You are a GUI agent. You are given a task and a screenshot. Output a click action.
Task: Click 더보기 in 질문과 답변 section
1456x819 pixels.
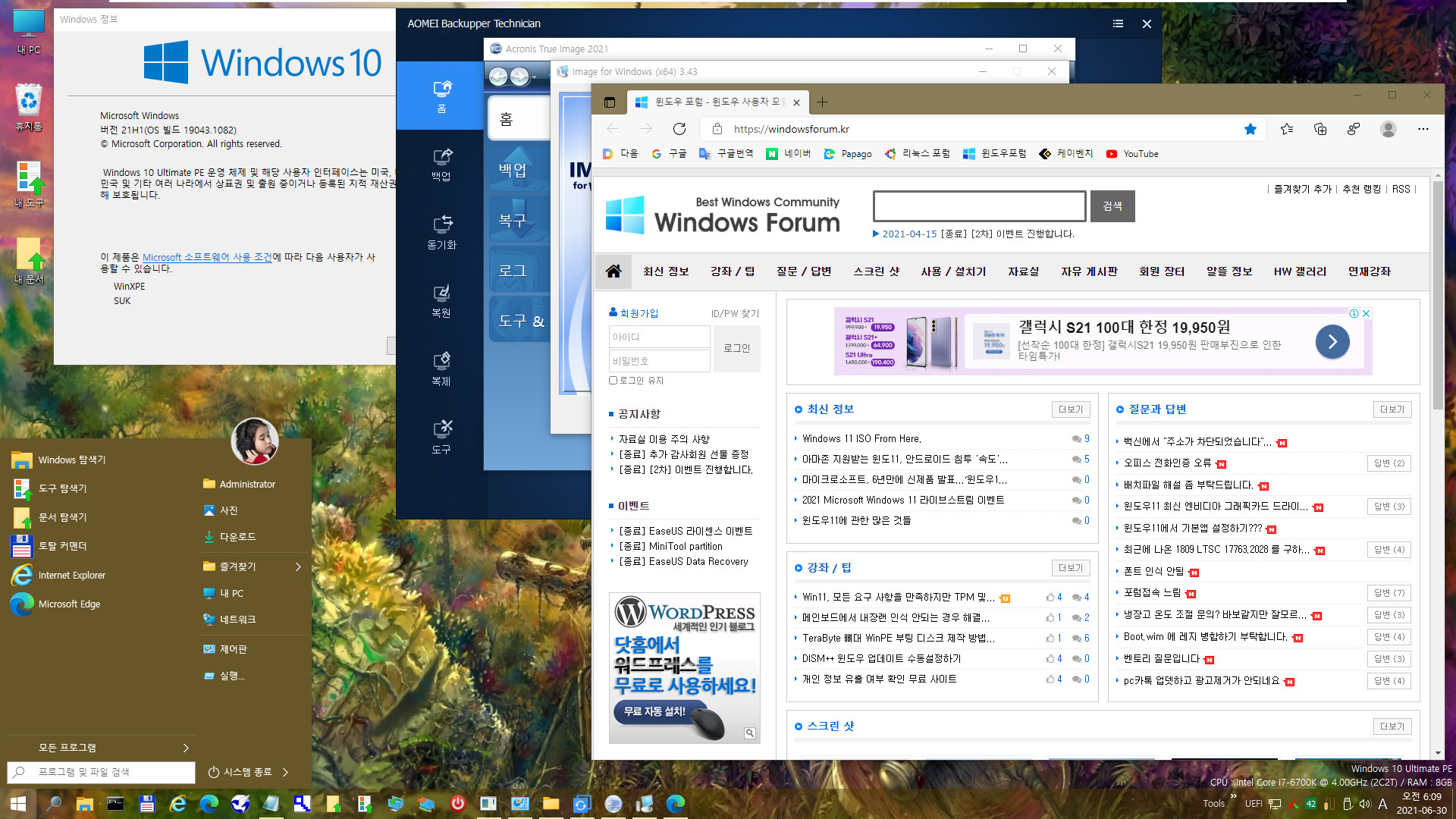pos(1392,409)
